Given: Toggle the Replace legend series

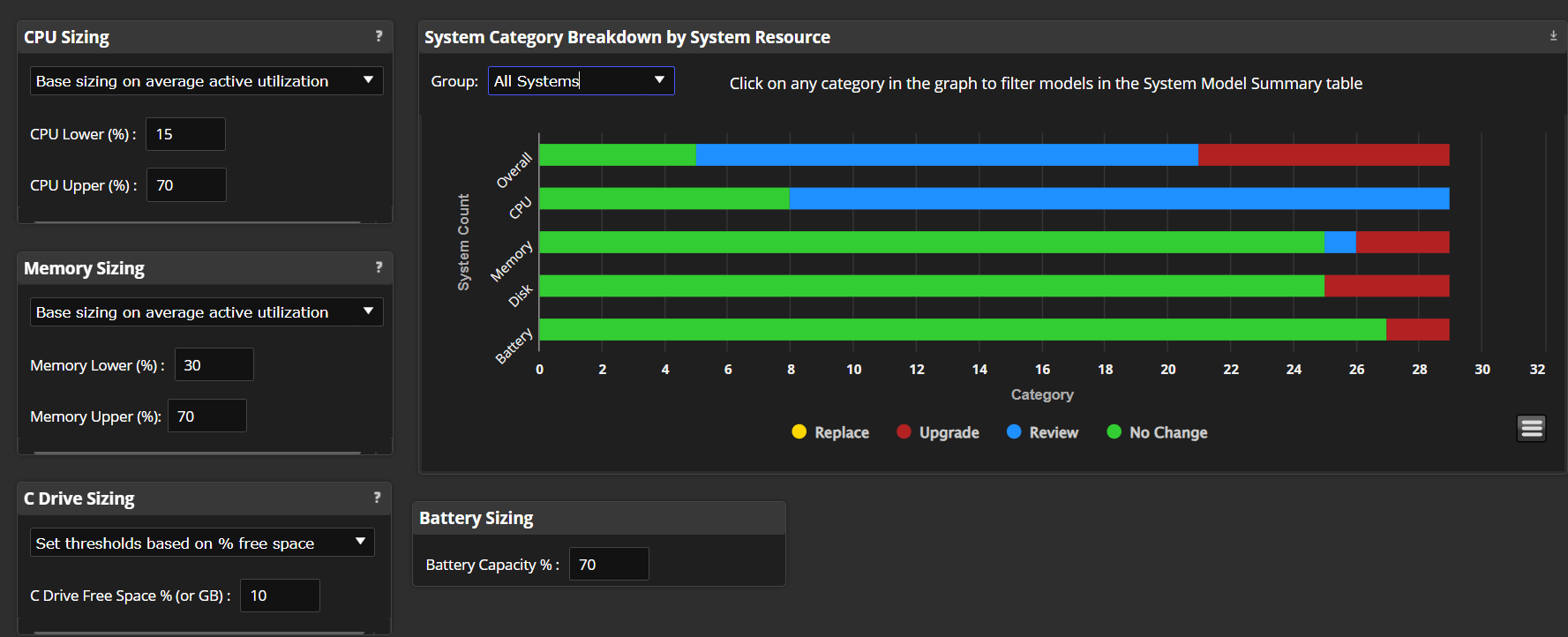Looking at the screenshot, I should point(830,432).
